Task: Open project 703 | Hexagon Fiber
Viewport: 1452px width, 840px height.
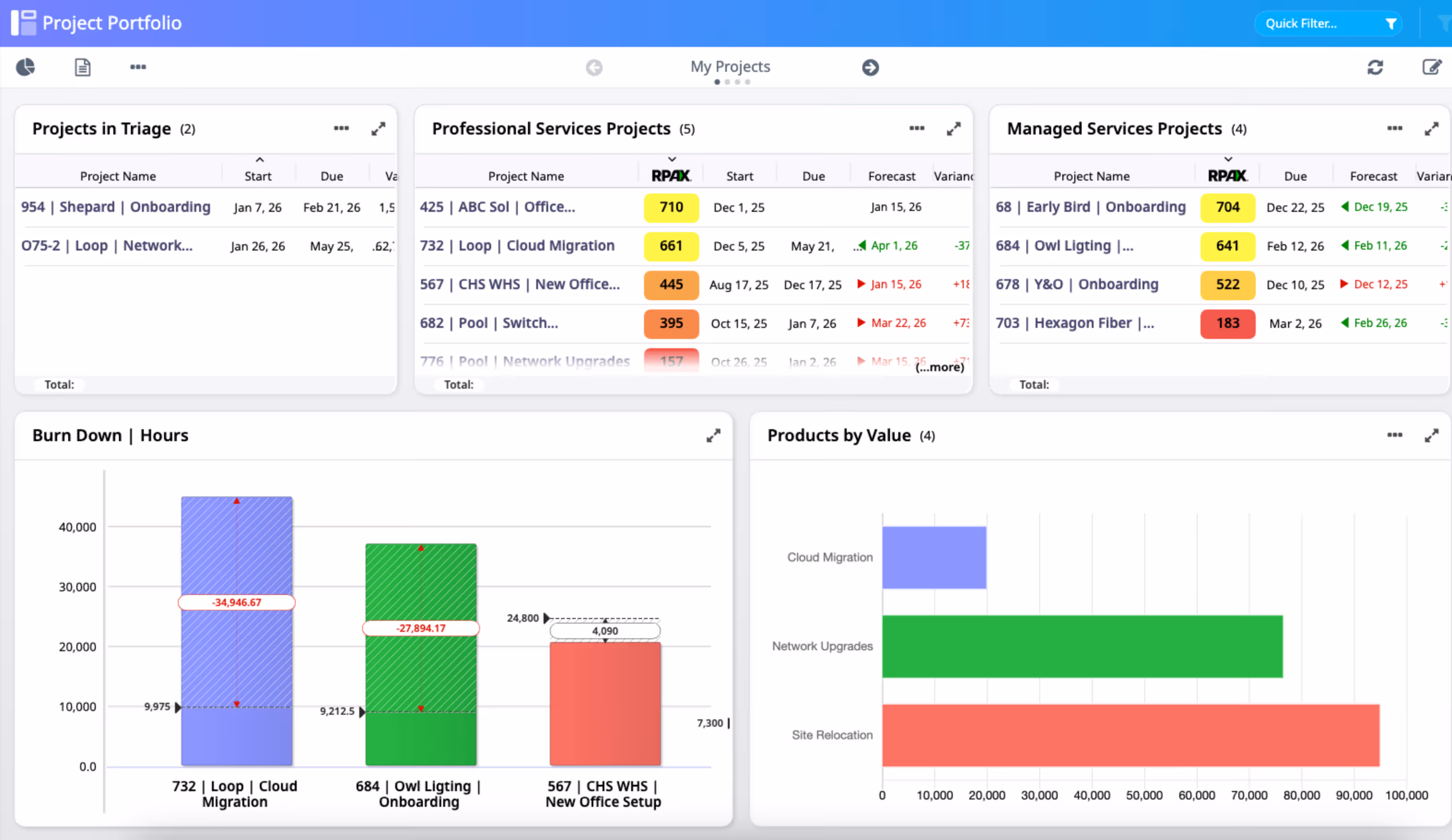Action: [1075, 323]
